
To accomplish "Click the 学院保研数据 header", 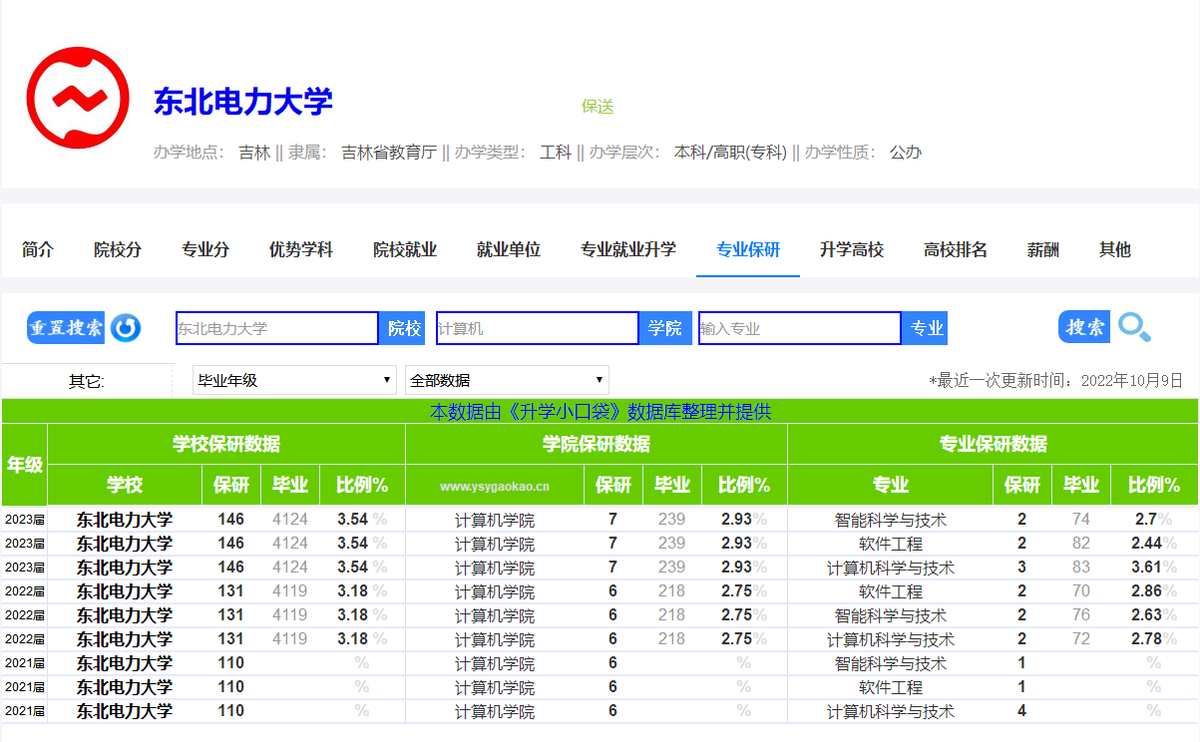I will pyautogui.click(x=597, y=444).
